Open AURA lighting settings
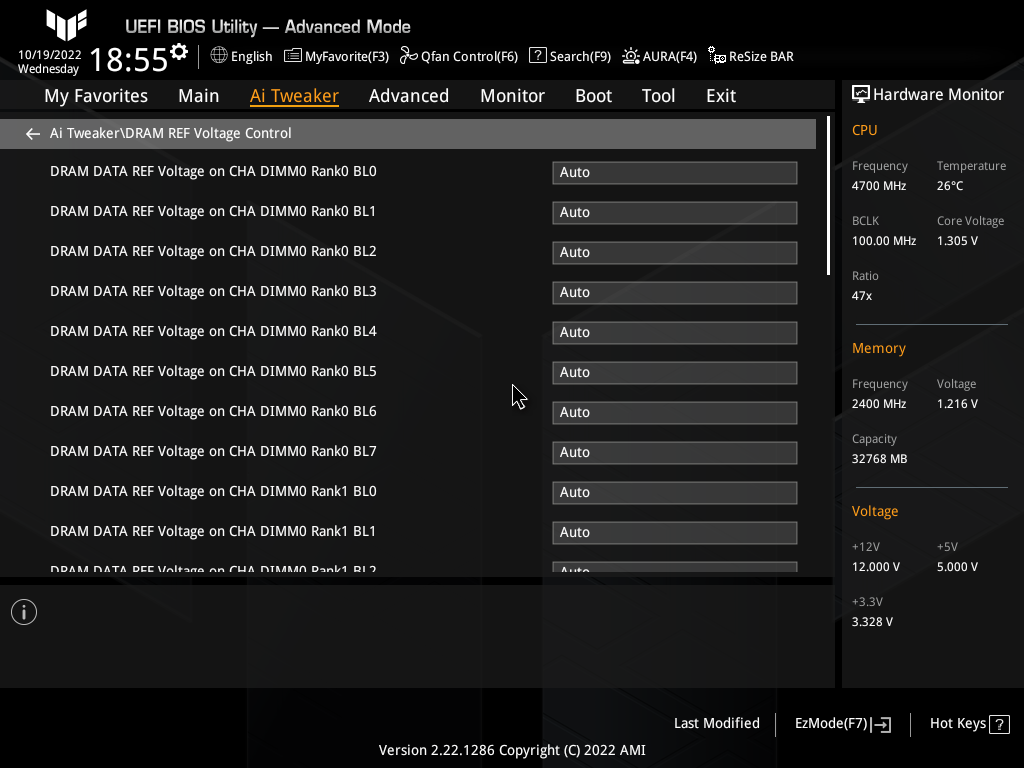 (x=659, y=56)
